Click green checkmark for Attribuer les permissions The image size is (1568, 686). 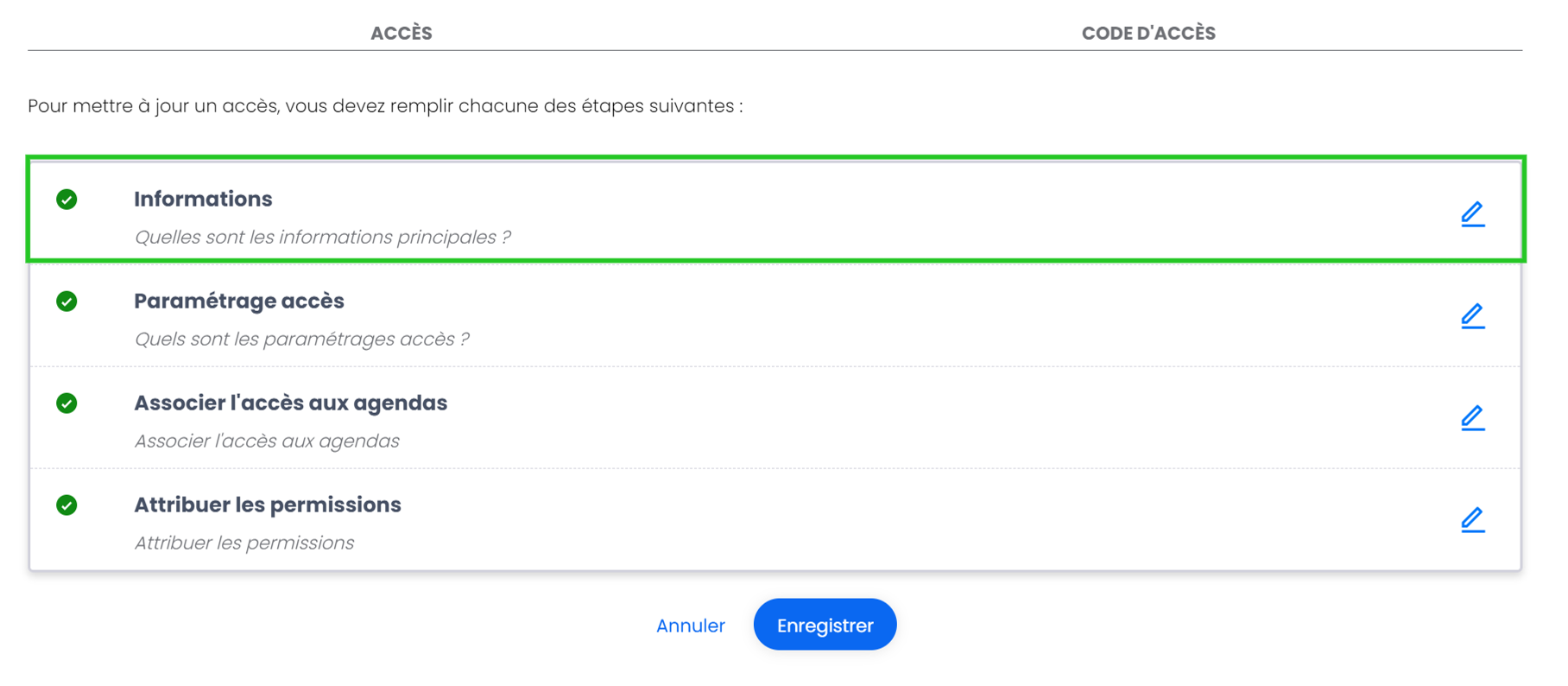coord(66,505)
